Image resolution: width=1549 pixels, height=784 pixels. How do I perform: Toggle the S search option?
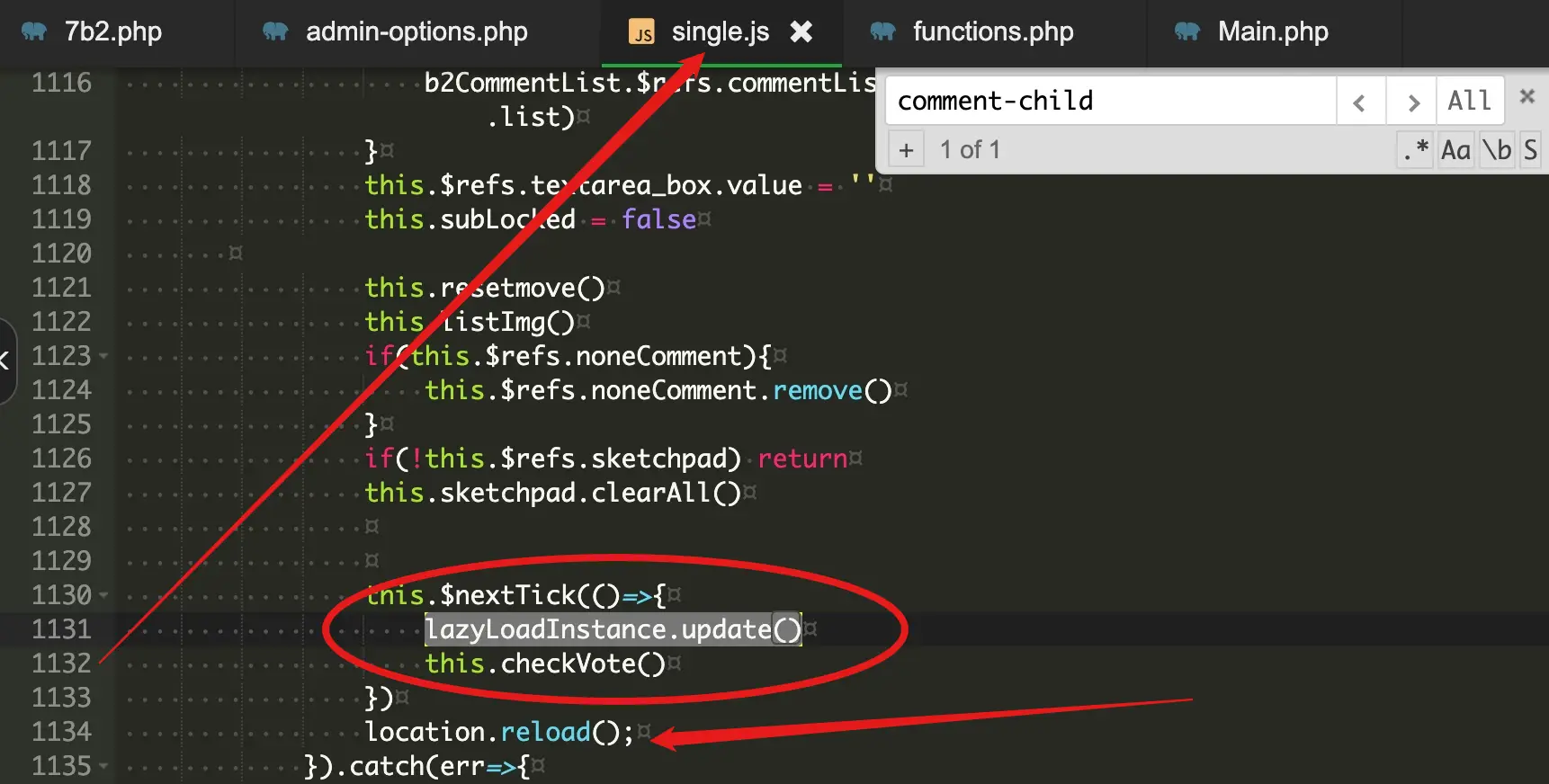pyautogui.click(x=1530, y=149)
